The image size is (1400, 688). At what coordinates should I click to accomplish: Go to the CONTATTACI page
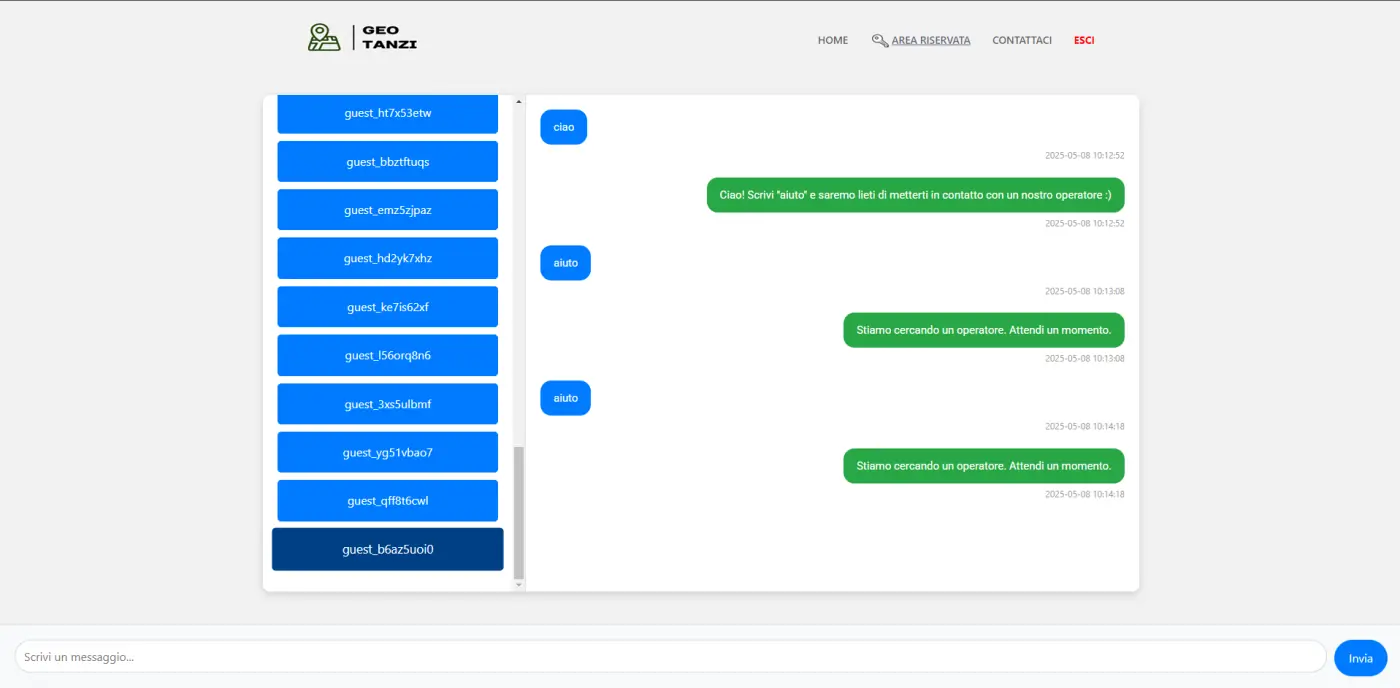1021,41
